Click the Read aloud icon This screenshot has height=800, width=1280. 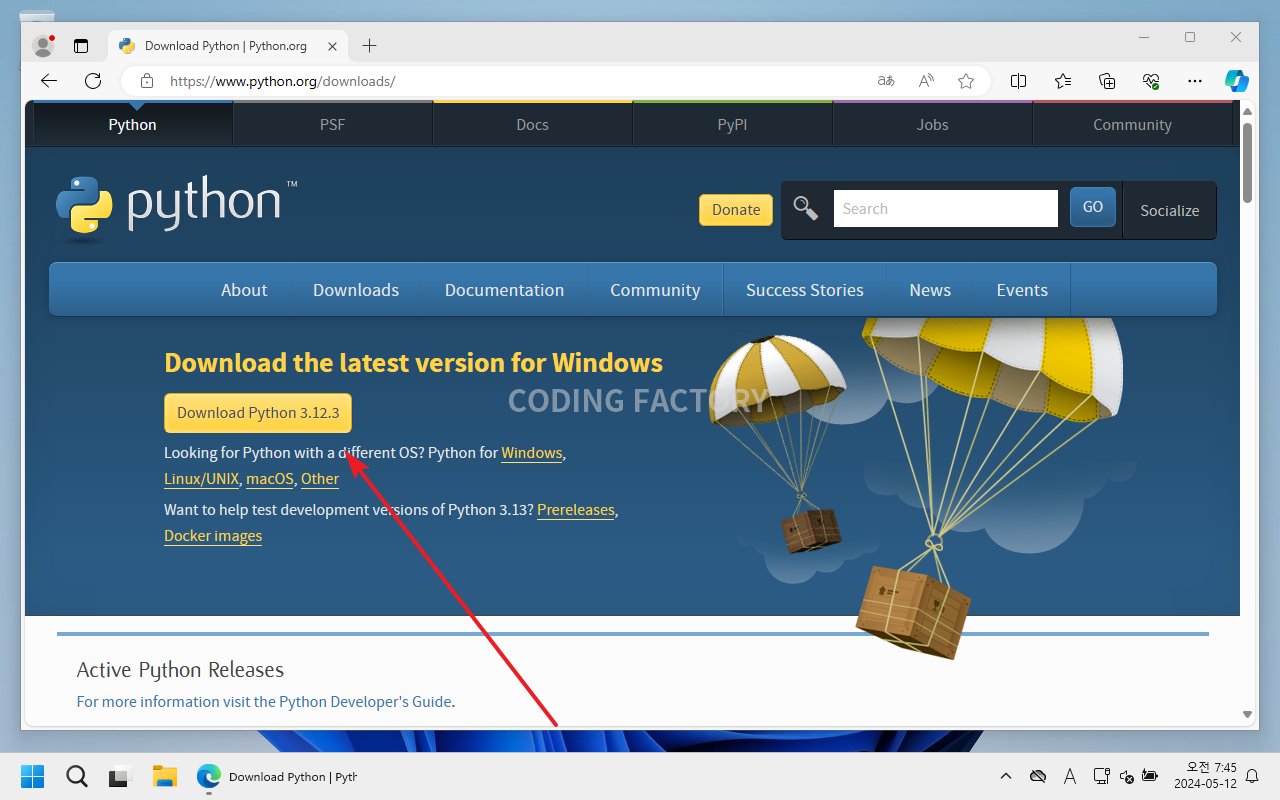926,81
